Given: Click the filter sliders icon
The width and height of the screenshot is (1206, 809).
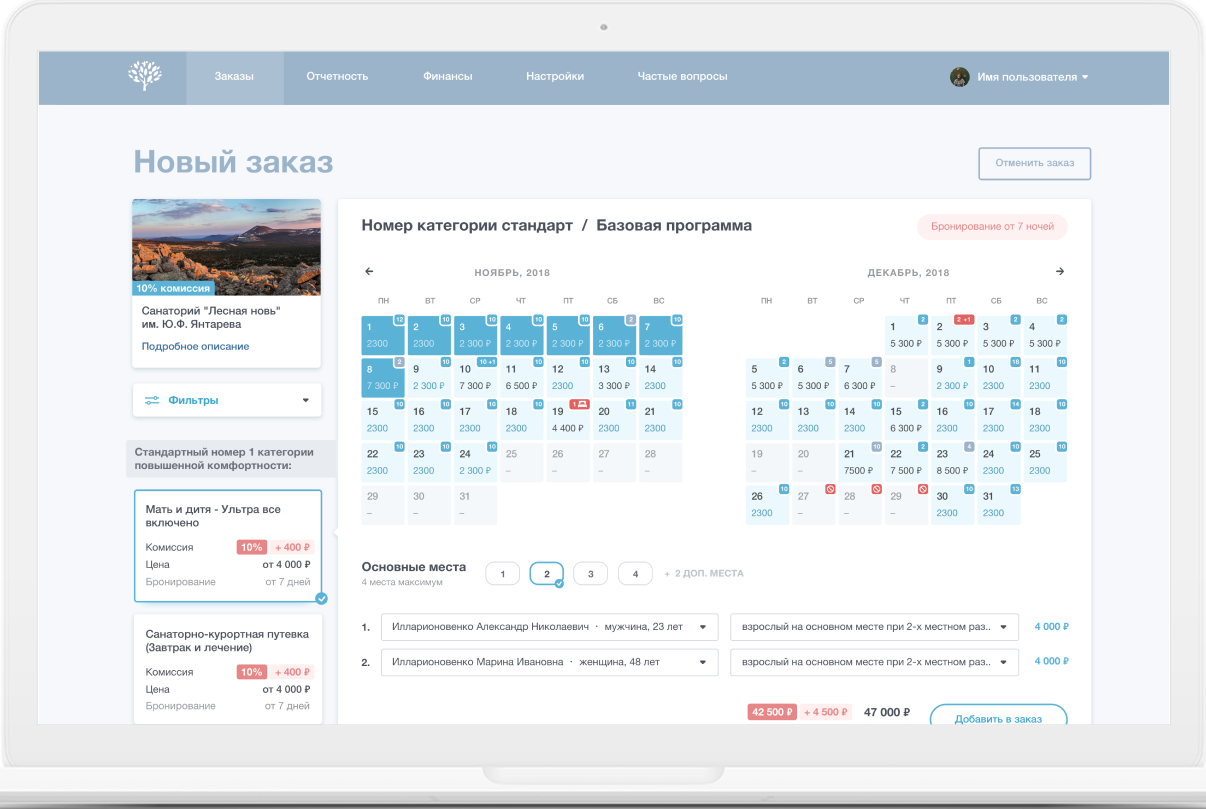Looking at the screenshot, I should pos(152,401).
